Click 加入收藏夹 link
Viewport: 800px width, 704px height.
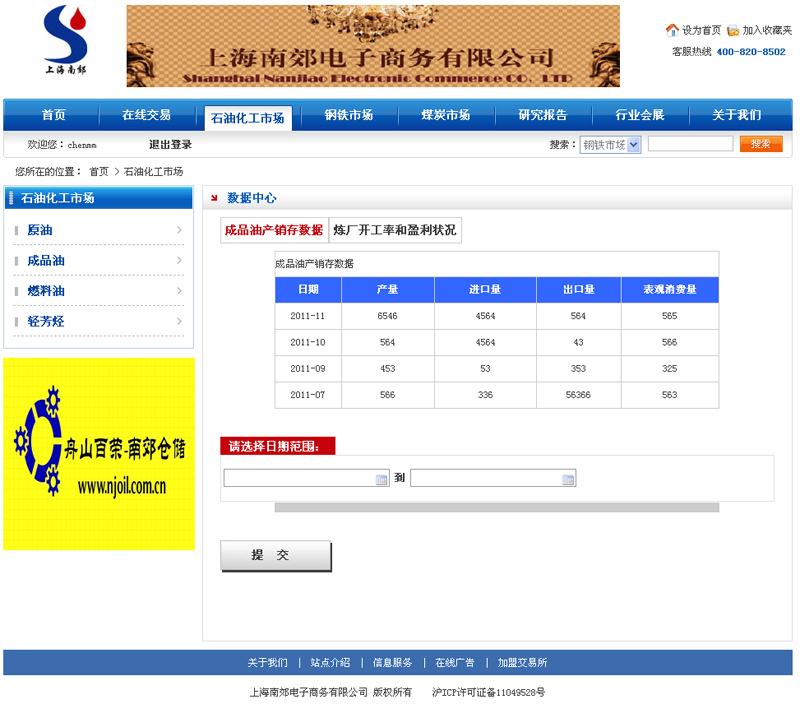tap(767, 30)
